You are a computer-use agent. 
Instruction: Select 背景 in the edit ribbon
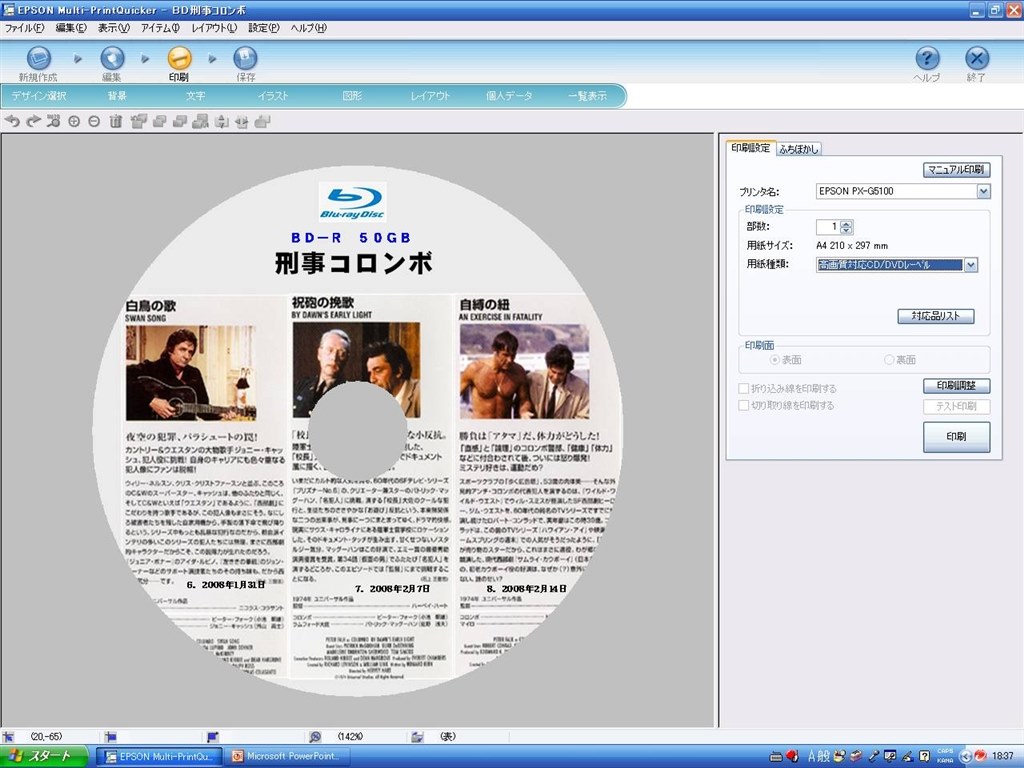(x=117, y=96)
